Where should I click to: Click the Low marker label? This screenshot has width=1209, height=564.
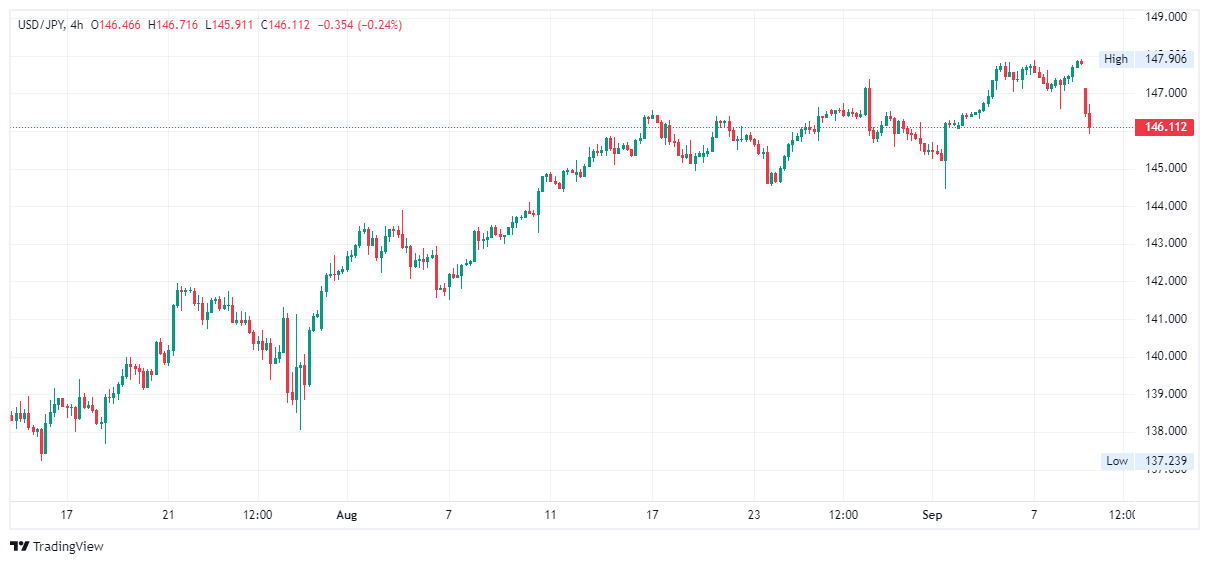1116,461
